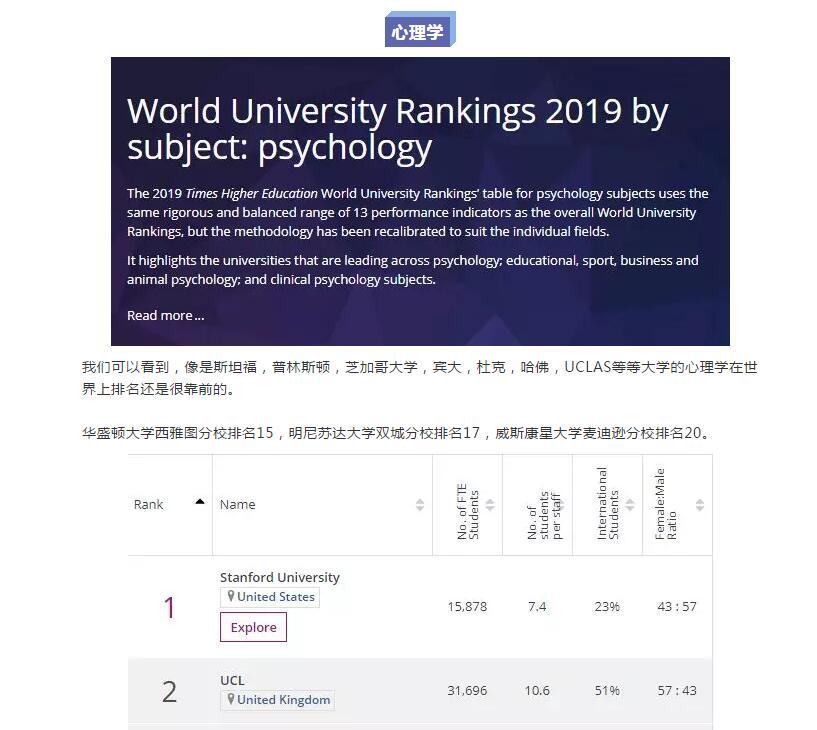The height and width of the screenshot is (730, 817).
Task: Click the World University Rankings 2019 banner title
Action: (397, 128)
